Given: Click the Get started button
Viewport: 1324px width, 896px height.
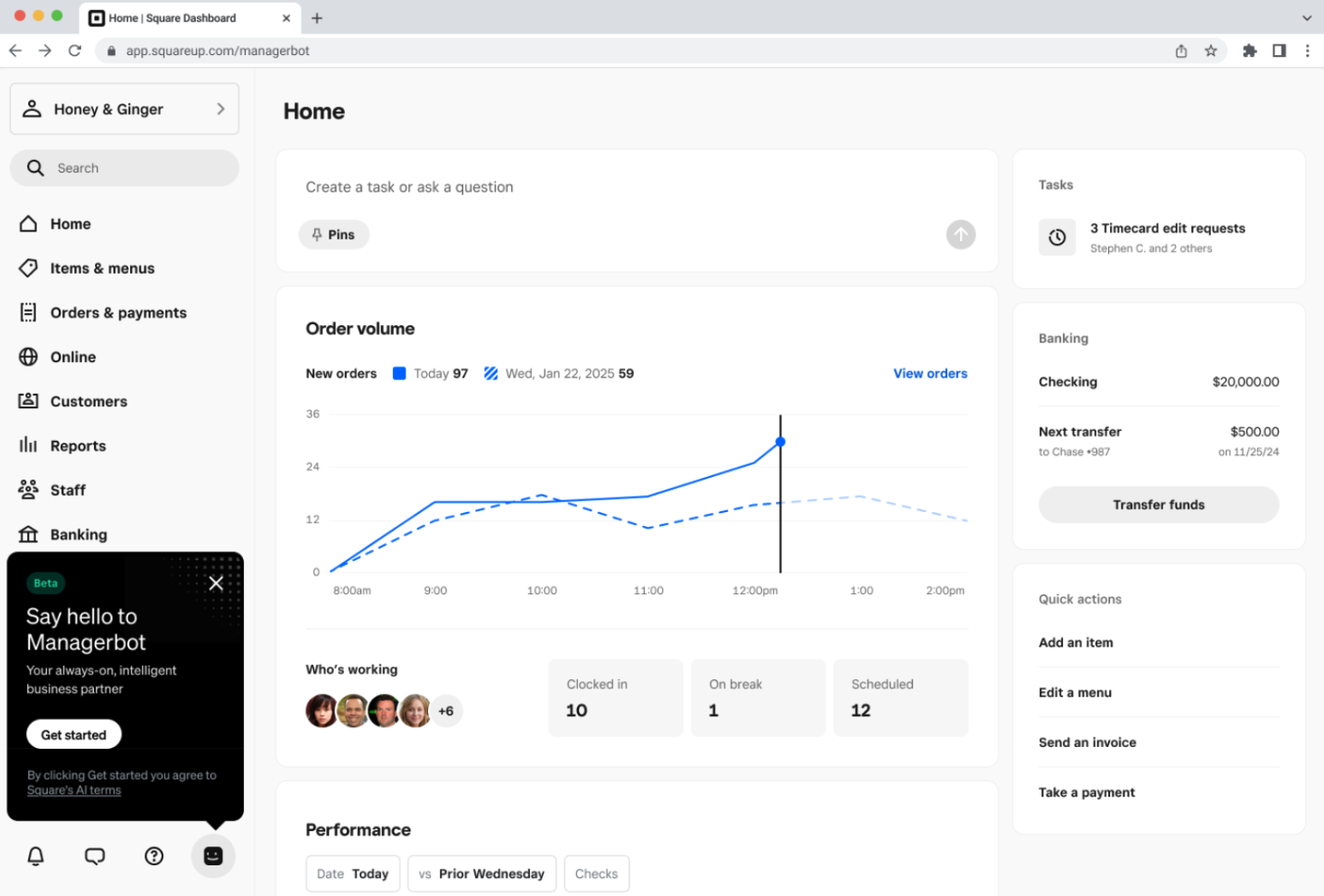Looking at the screenshot, I should click(x=74, y=734).
